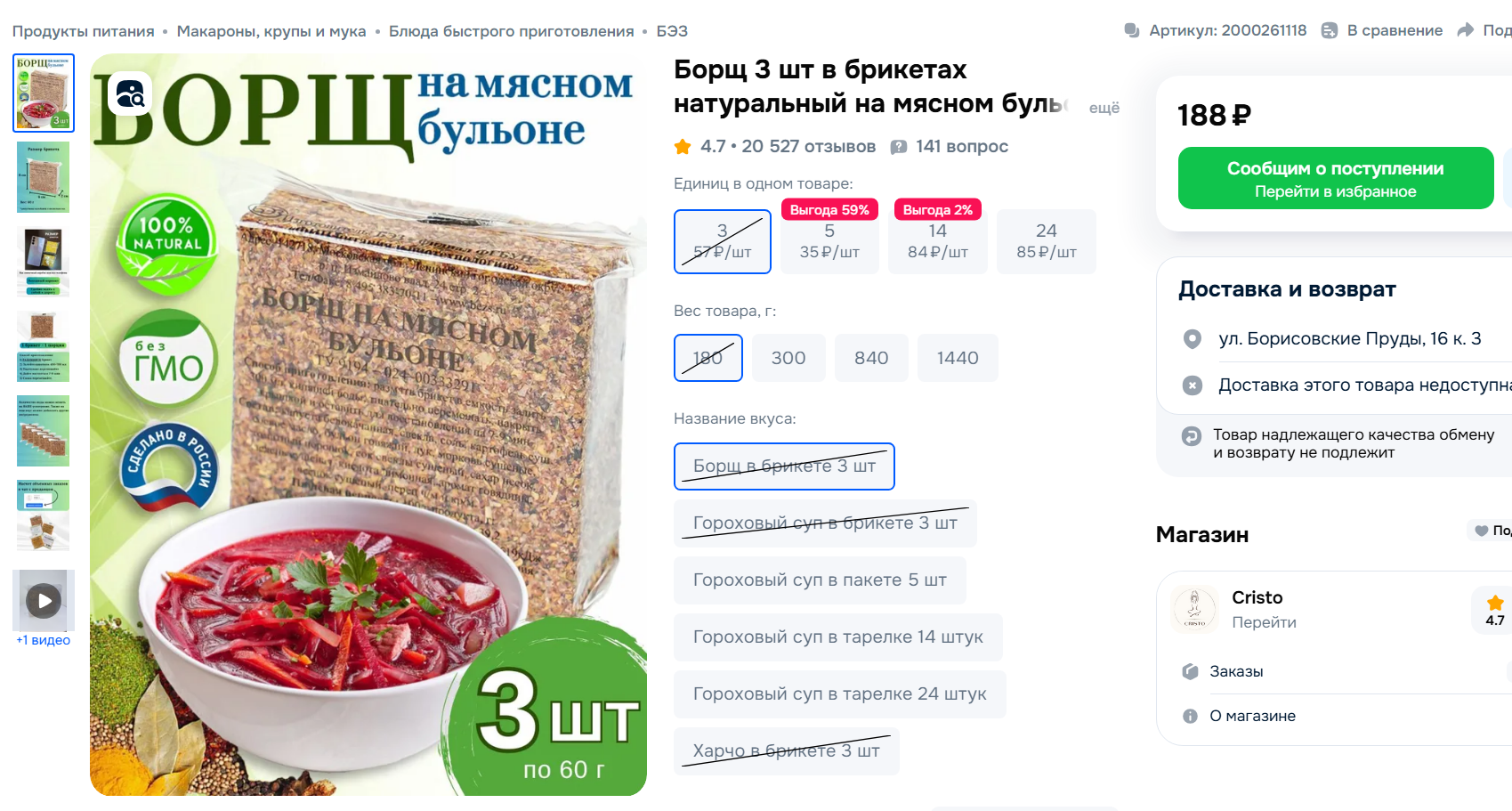Click Сообщим о поступлении button
The image size is (1512, 811).
[1336, 178]
